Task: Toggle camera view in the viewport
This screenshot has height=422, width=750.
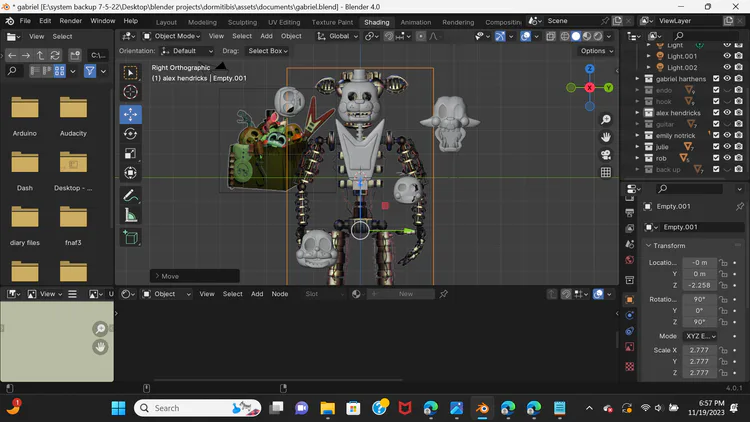Action: (606, 155)
